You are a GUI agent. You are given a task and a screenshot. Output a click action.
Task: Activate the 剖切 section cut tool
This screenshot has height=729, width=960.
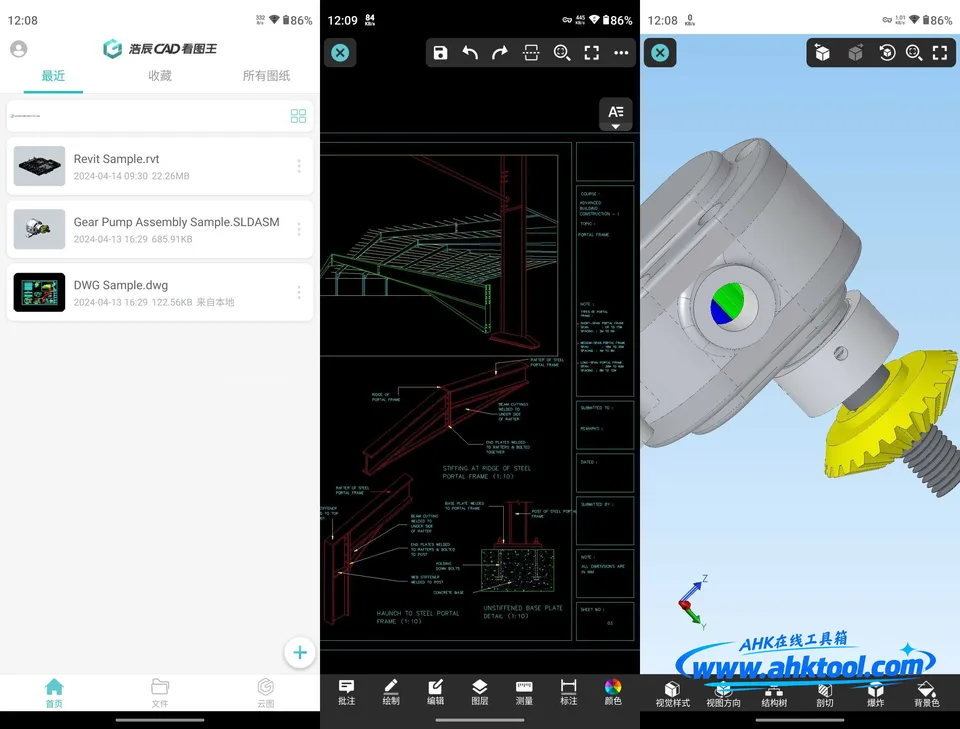(x=825, y=695)
